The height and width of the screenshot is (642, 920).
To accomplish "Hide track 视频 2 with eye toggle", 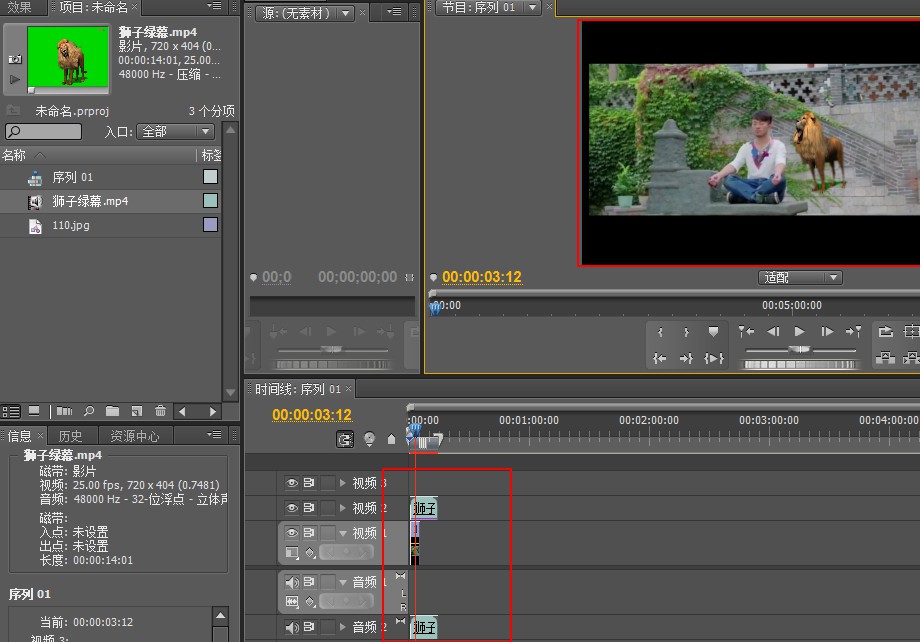I will point(292,508).
